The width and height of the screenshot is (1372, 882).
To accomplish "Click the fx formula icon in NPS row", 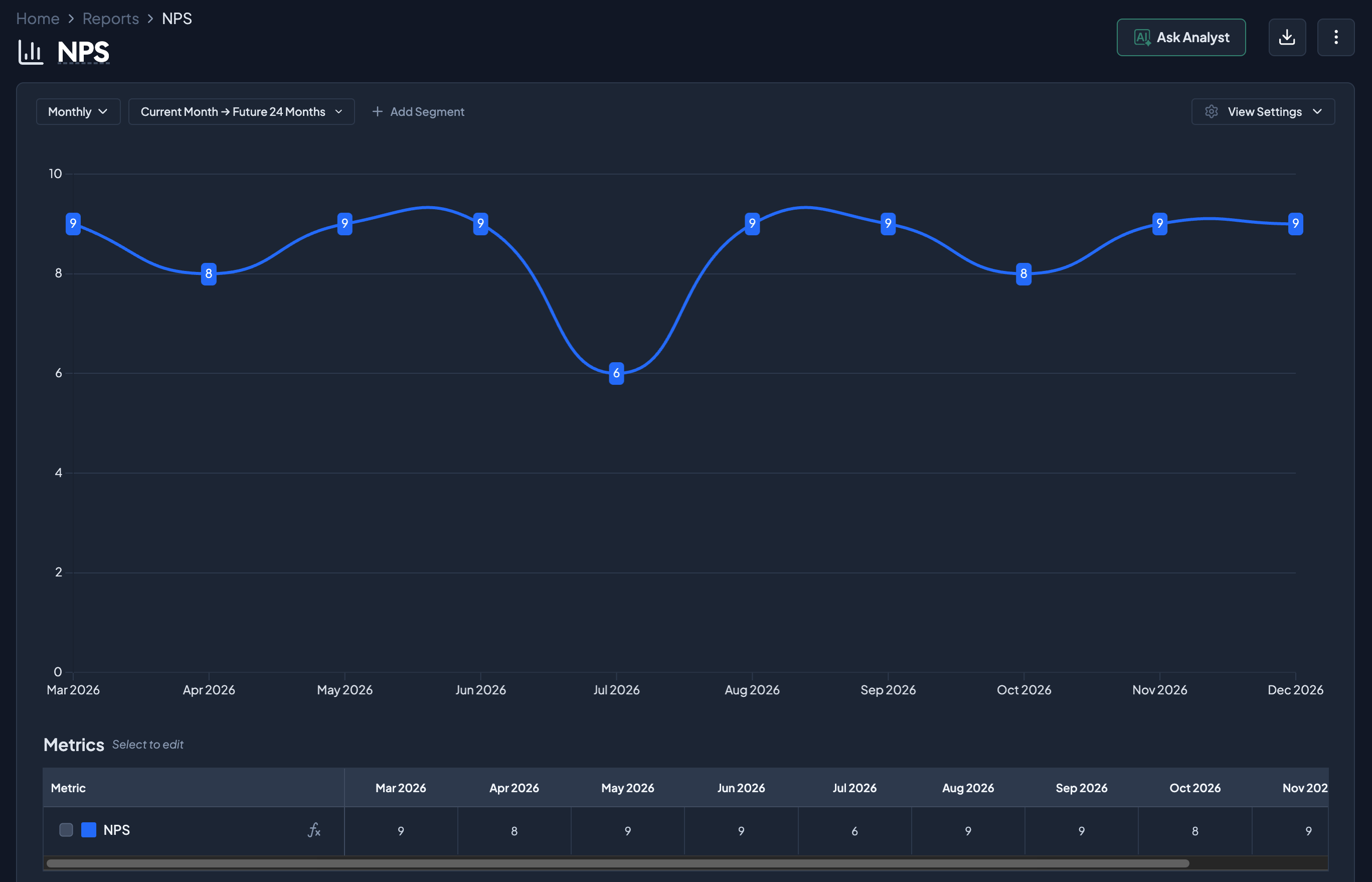I will (314, 830).
